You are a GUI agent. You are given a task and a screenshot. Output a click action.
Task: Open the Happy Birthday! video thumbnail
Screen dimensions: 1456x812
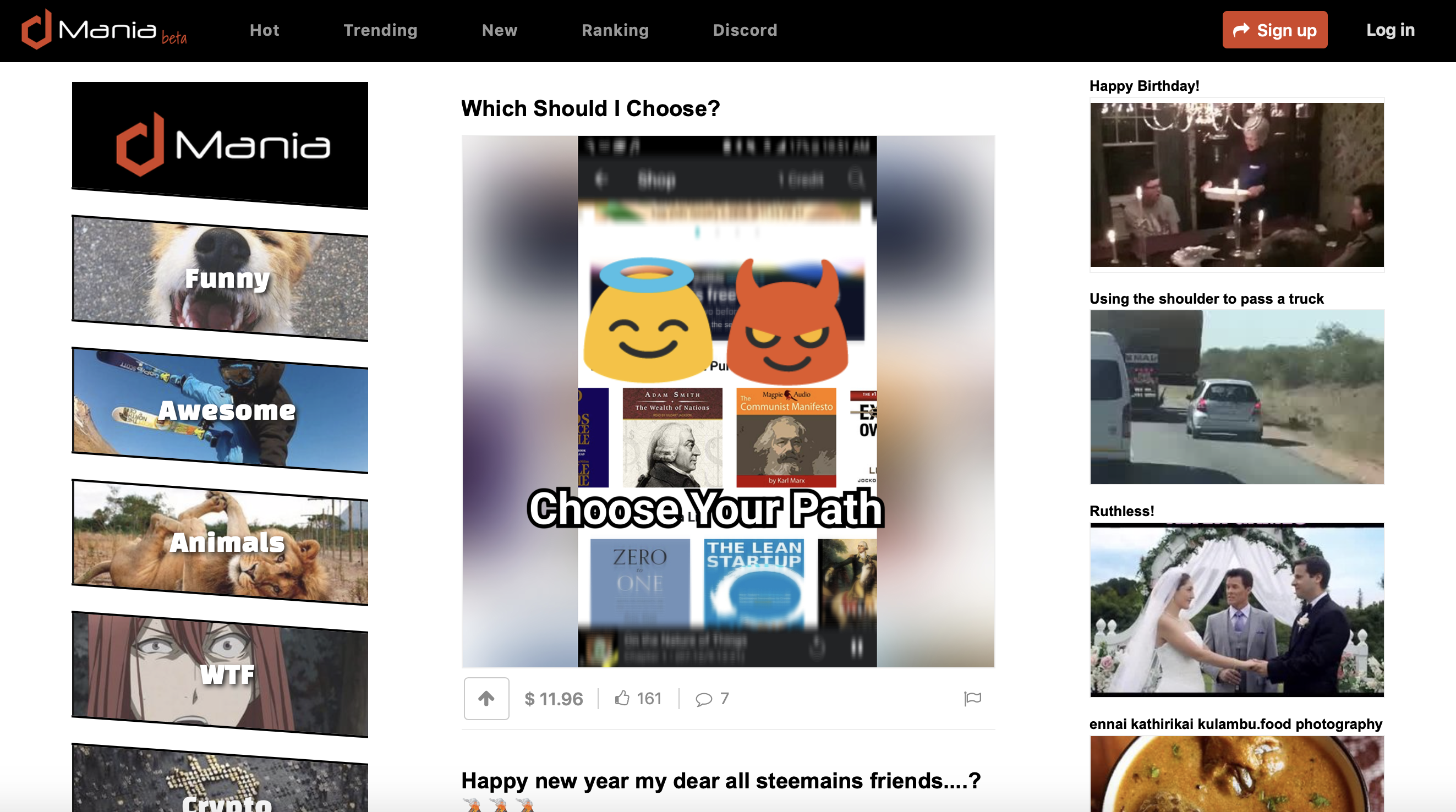(x=1236, y=185)
